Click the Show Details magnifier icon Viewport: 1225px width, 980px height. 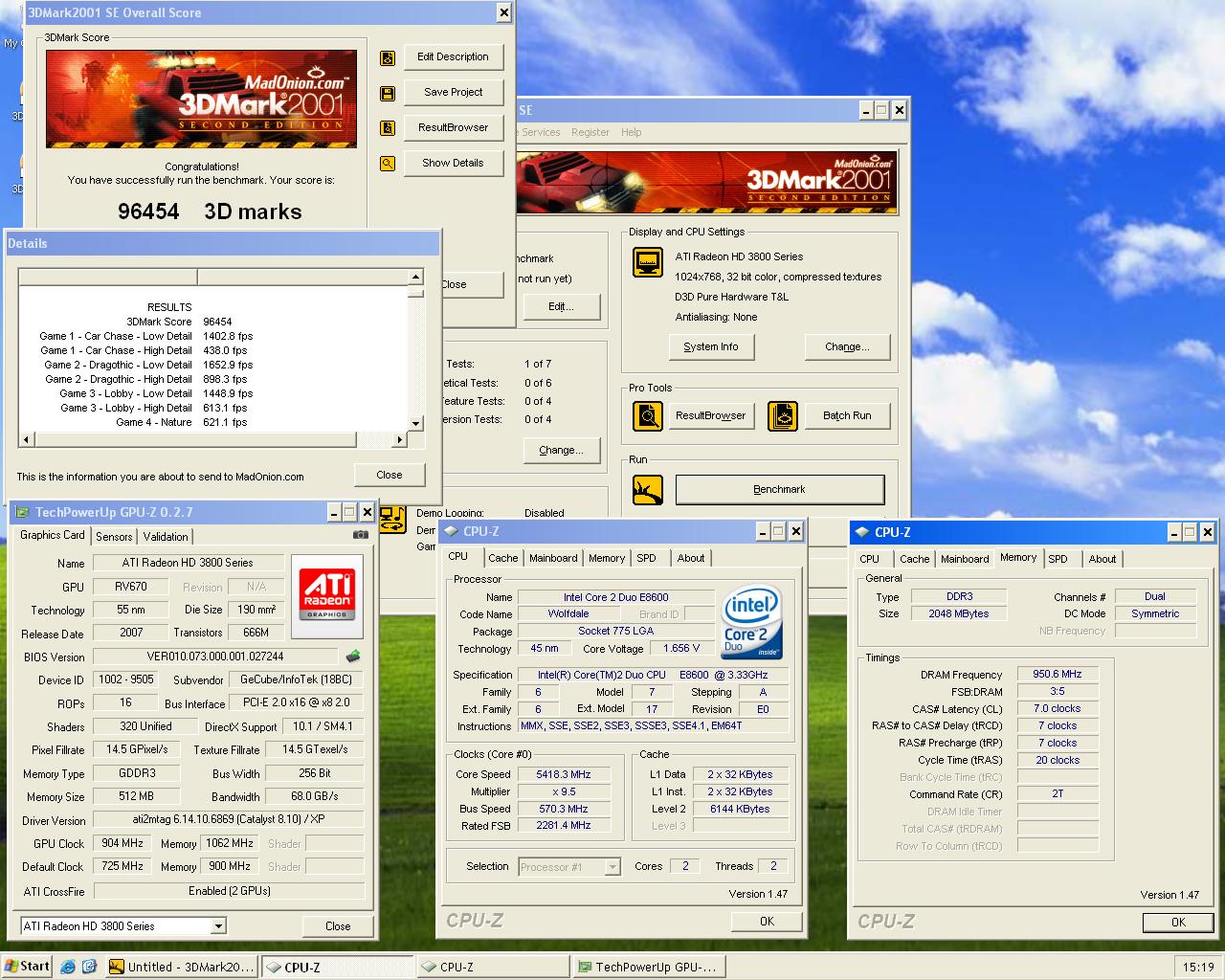(x=388, y=164)
